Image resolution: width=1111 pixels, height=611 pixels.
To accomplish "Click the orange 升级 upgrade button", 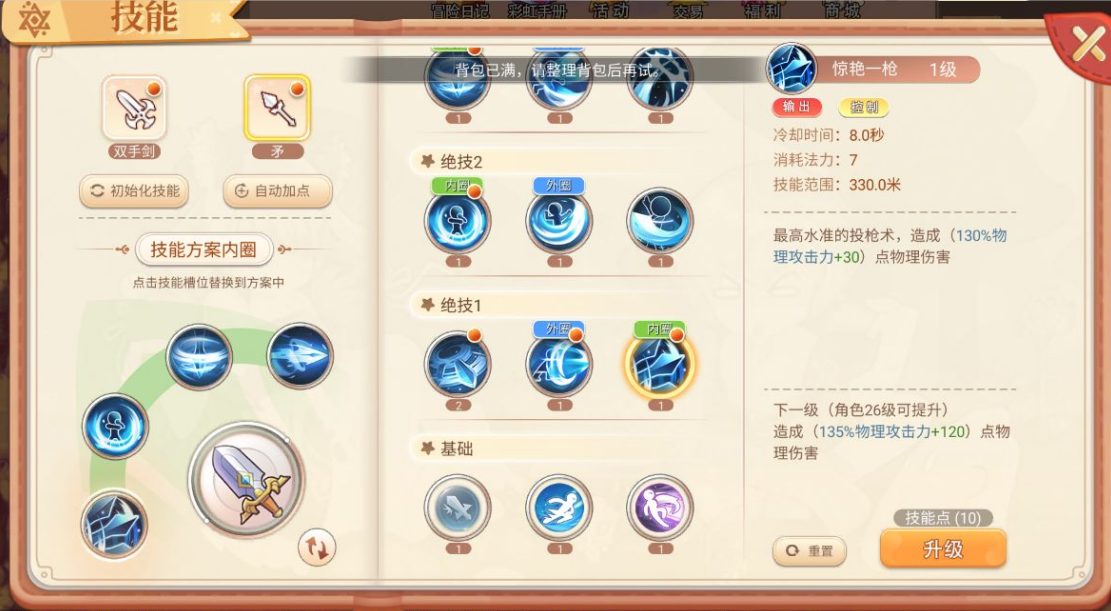I will coord(943,549).
